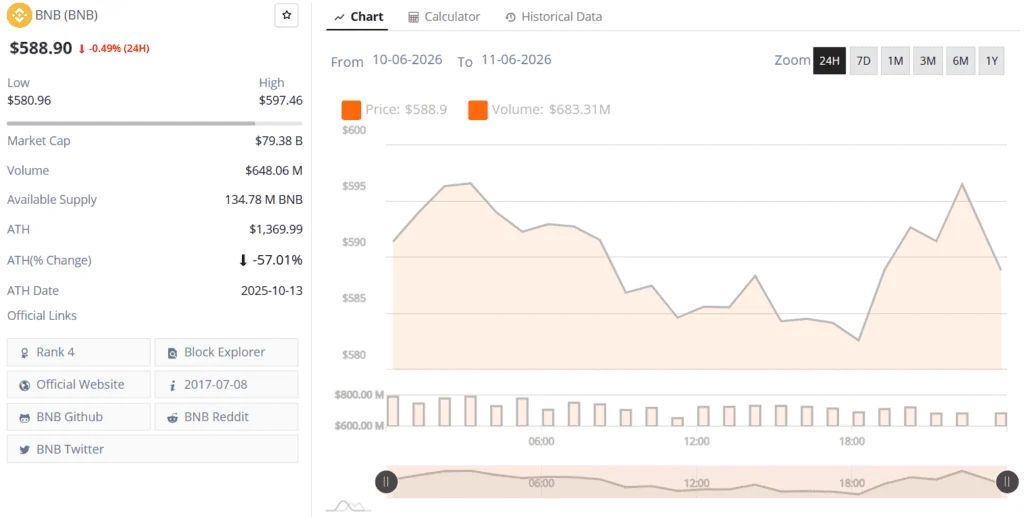Click the Price: $588.9 legend label
The height and width of the screenshot is (517, 1024).
(x=406, y=110)
